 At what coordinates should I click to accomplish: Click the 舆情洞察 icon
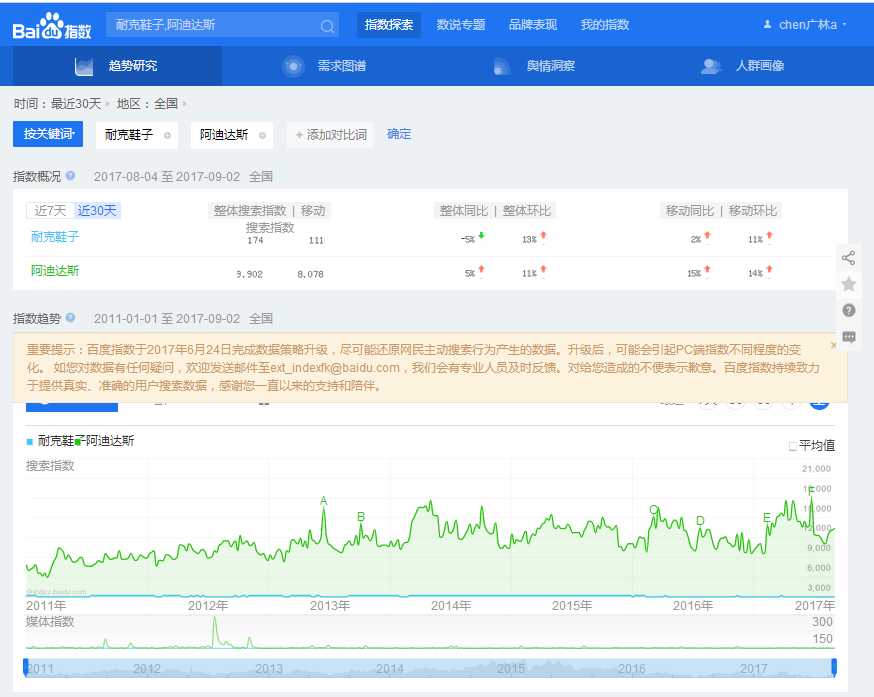[x=502, y=66]
